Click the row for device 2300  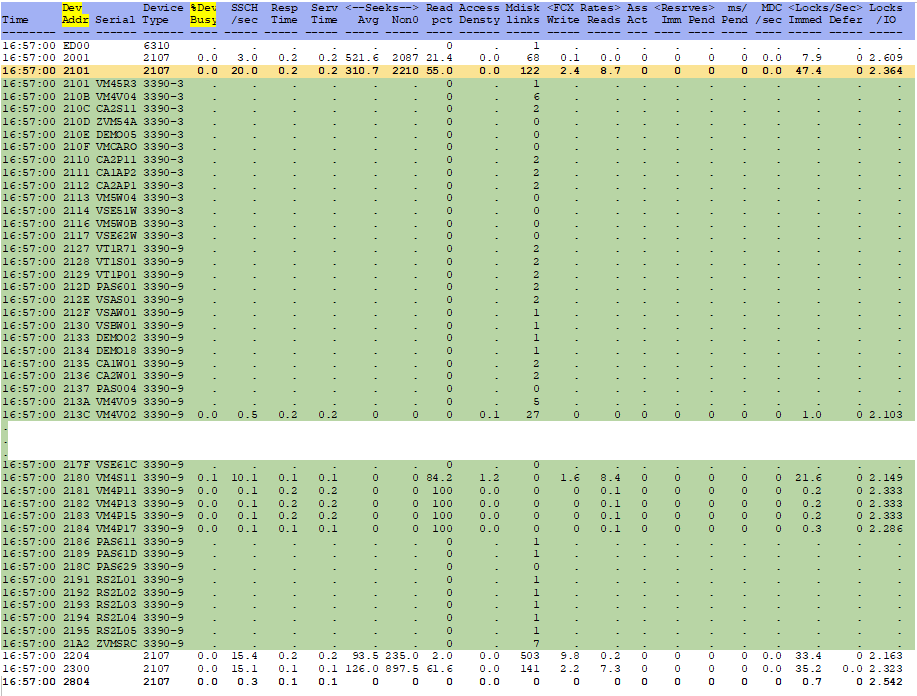pos(458,669)
